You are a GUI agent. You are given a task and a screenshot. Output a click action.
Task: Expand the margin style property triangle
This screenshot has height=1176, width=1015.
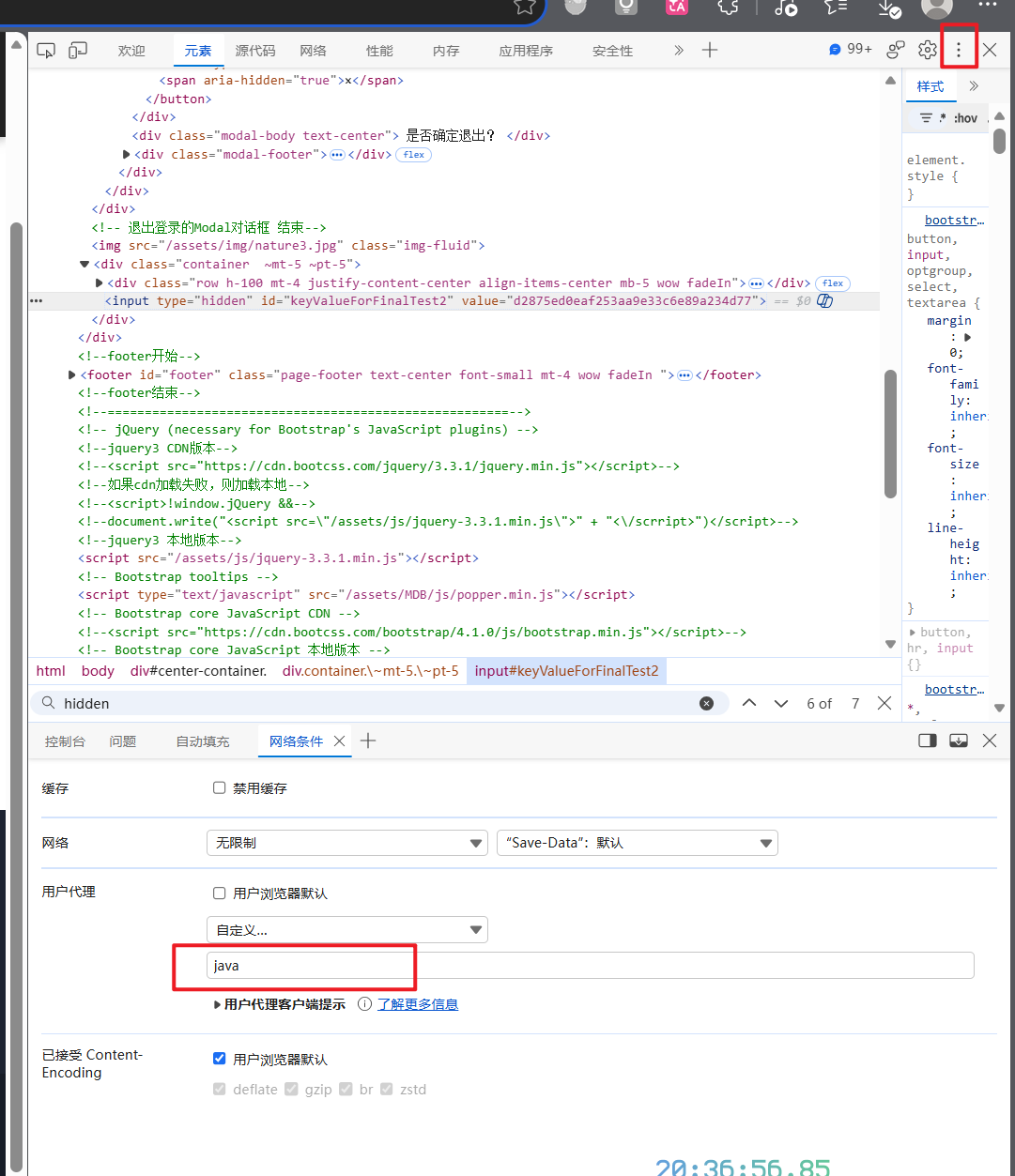968,337
